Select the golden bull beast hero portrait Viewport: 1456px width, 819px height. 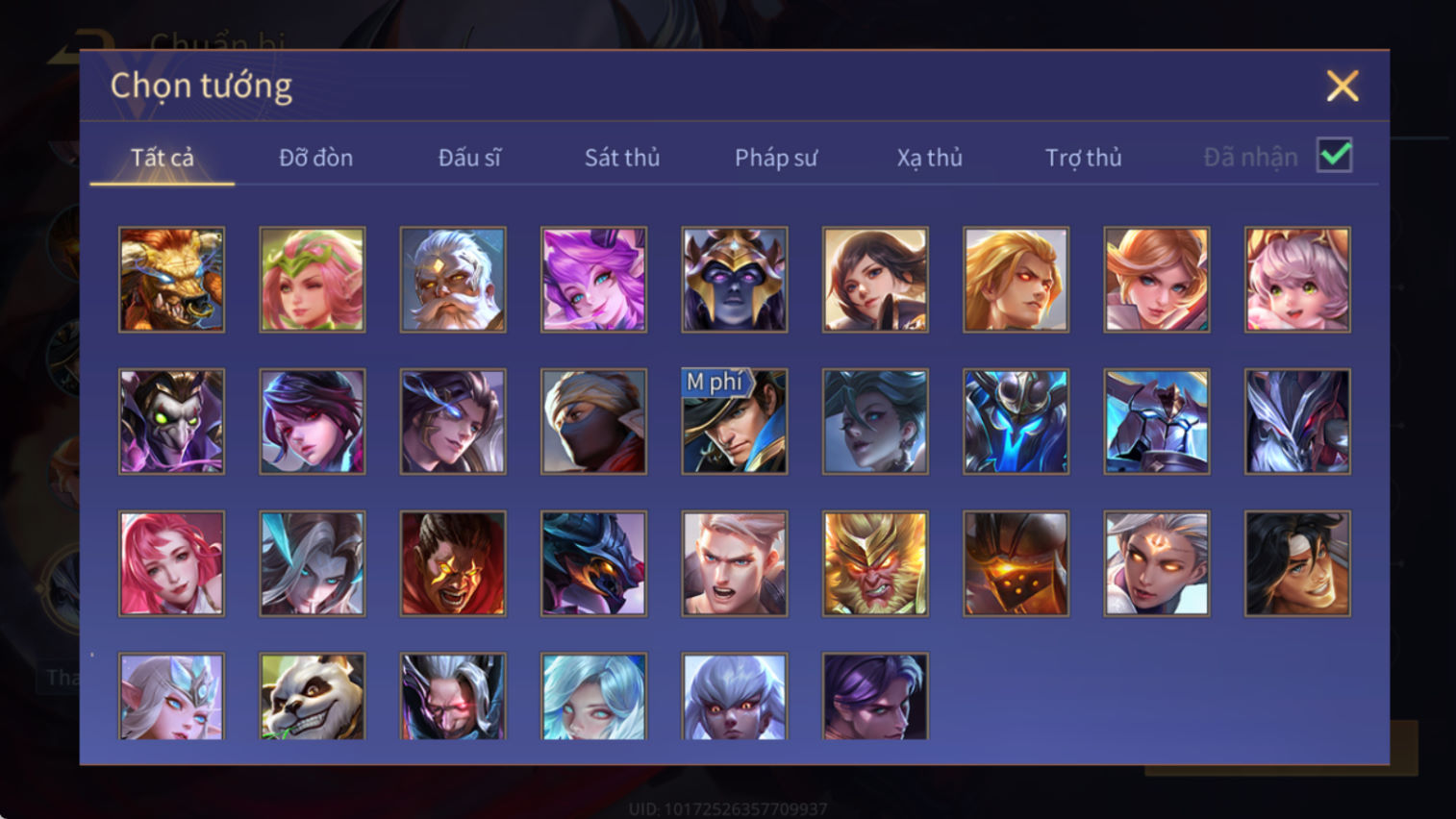[171, 280]
